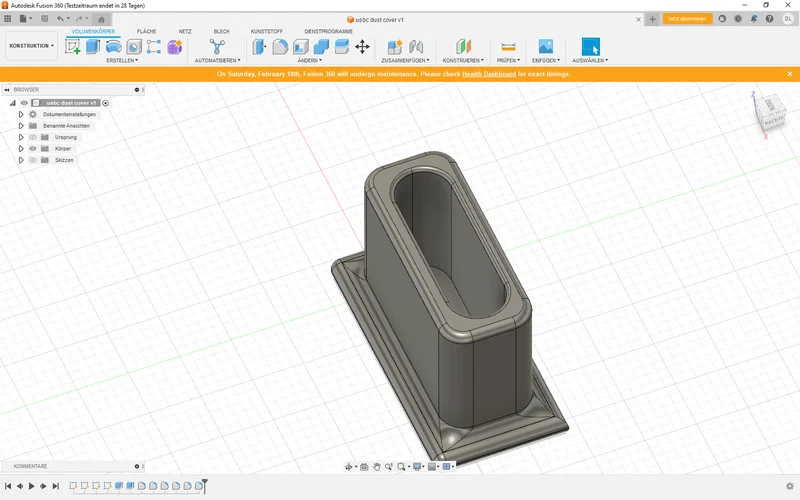Click the job status clock icon
The image size is (800, 500).
(738, 19)
